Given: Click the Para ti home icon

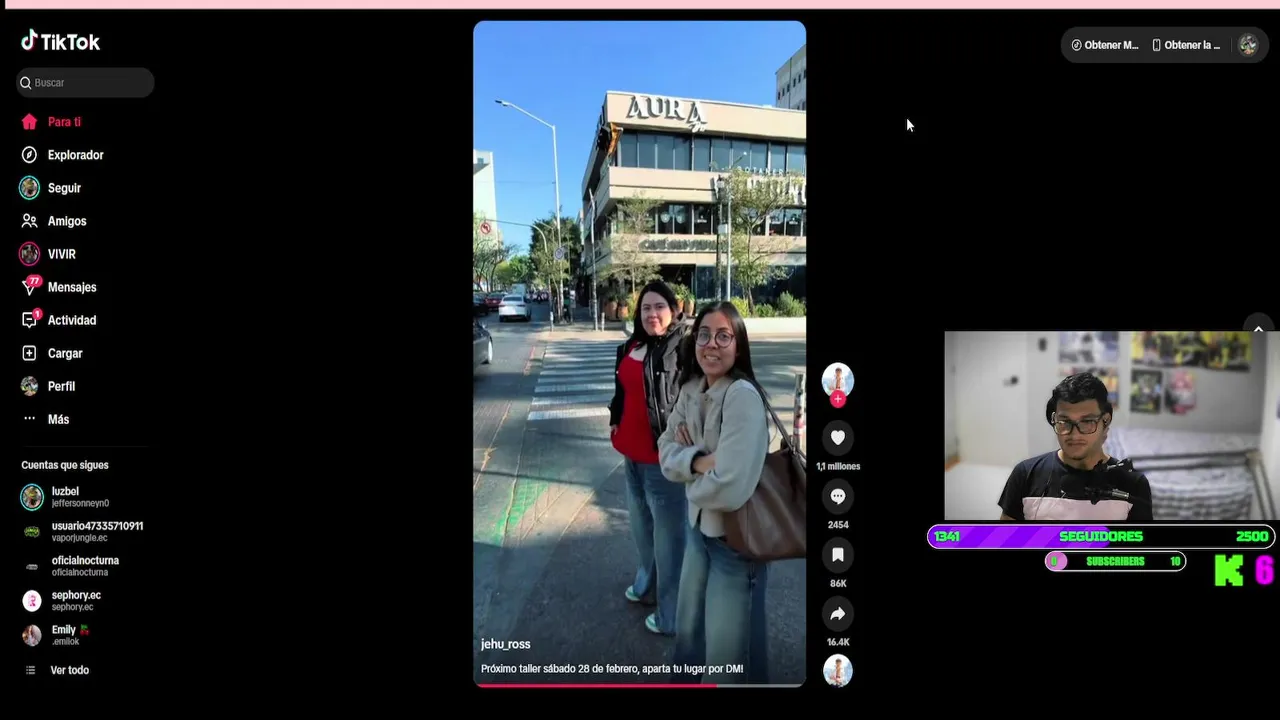Looking at the screenshot, I should [29, 122].
